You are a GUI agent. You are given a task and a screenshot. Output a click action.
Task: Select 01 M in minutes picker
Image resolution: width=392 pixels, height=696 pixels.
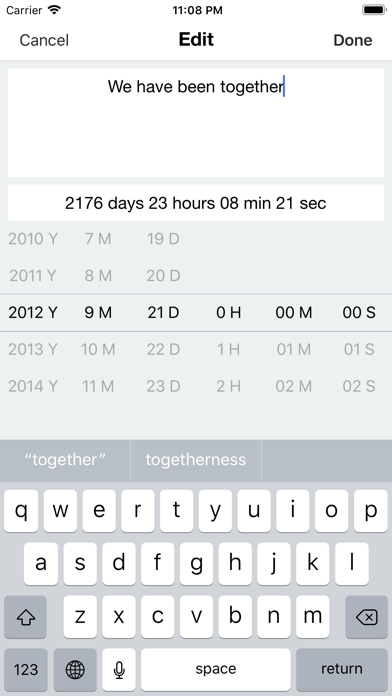tap(293, 349)
